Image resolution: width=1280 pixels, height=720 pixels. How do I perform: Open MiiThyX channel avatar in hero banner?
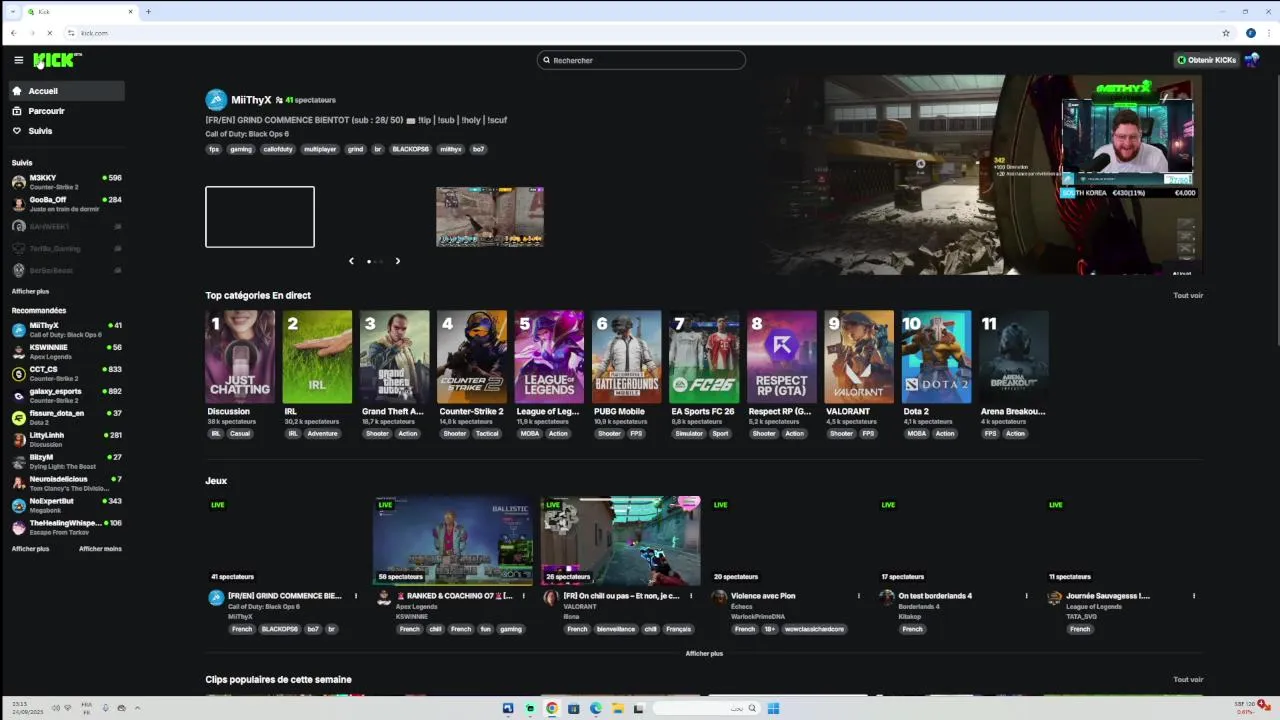click(x=216, y=100)
